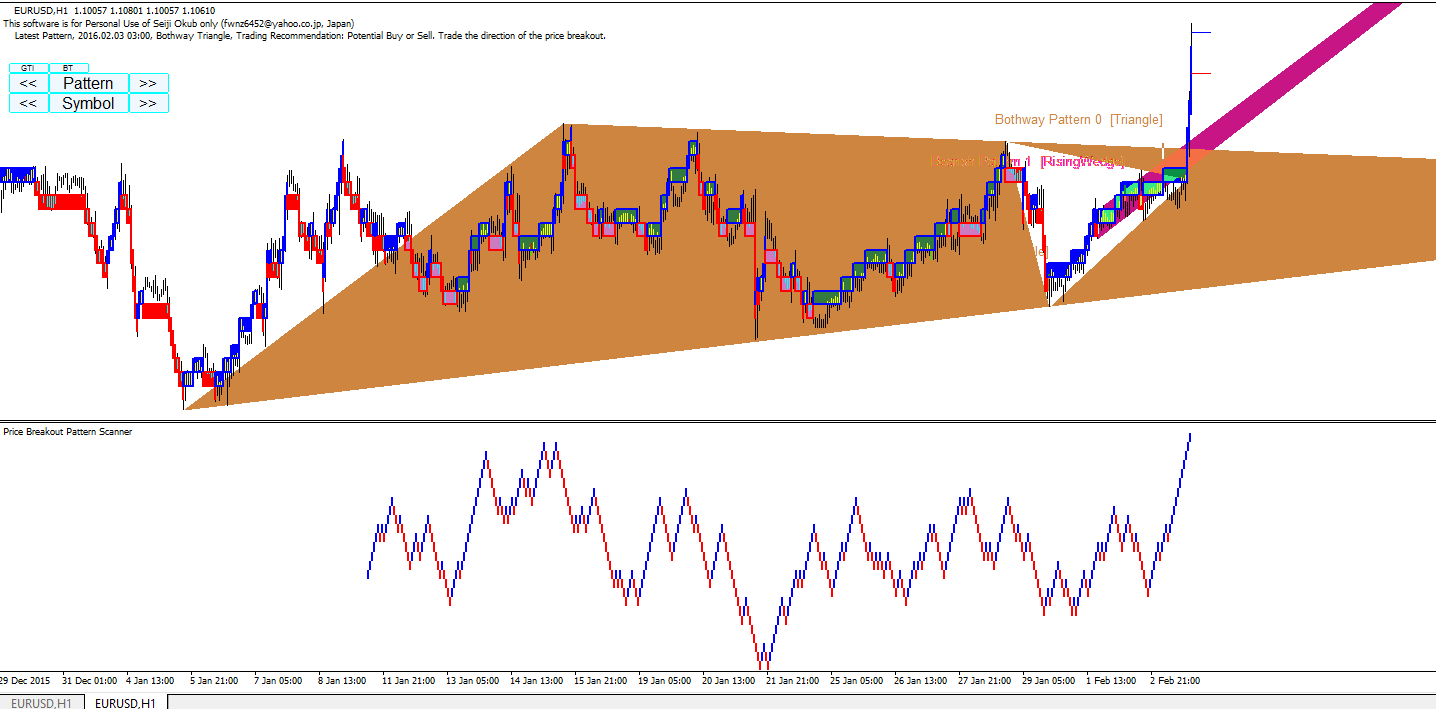Screen dimensions: 1436x709
Task: Click the '11 Jan 21:00' time axis label
Action: [x=408, y=681]
